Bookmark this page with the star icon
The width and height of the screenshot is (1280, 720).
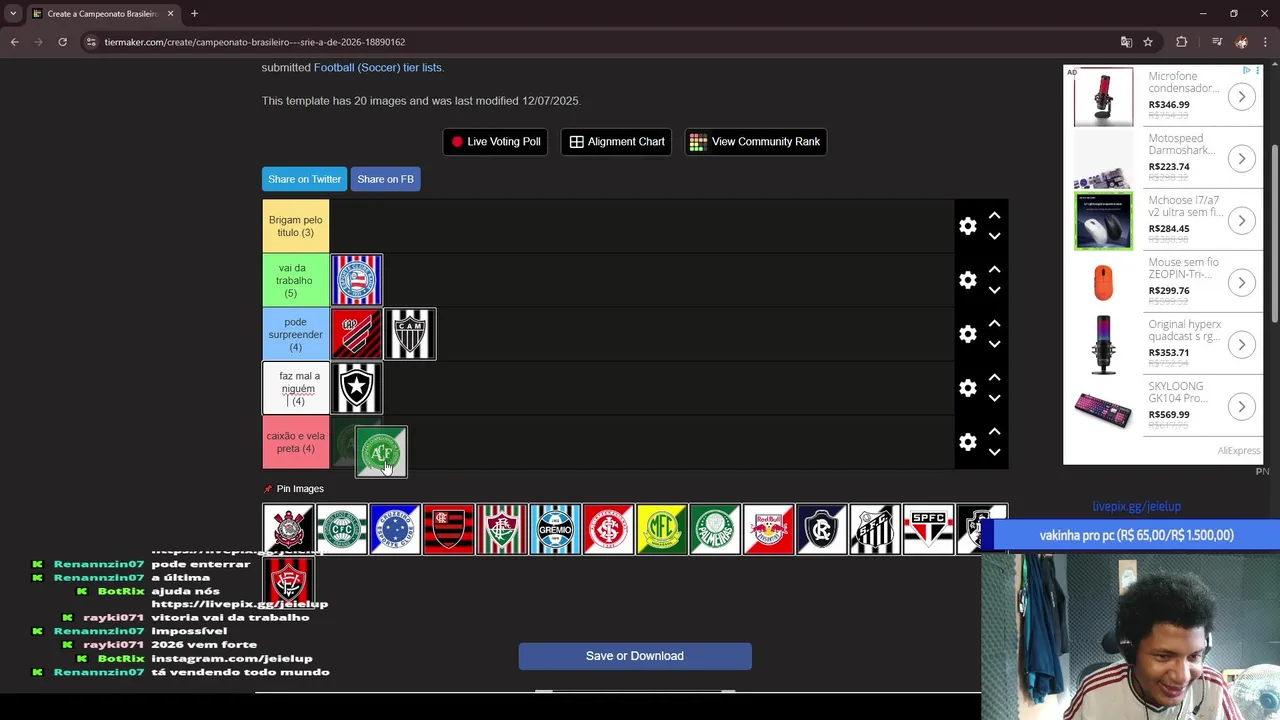click(x=1148, y=42)
